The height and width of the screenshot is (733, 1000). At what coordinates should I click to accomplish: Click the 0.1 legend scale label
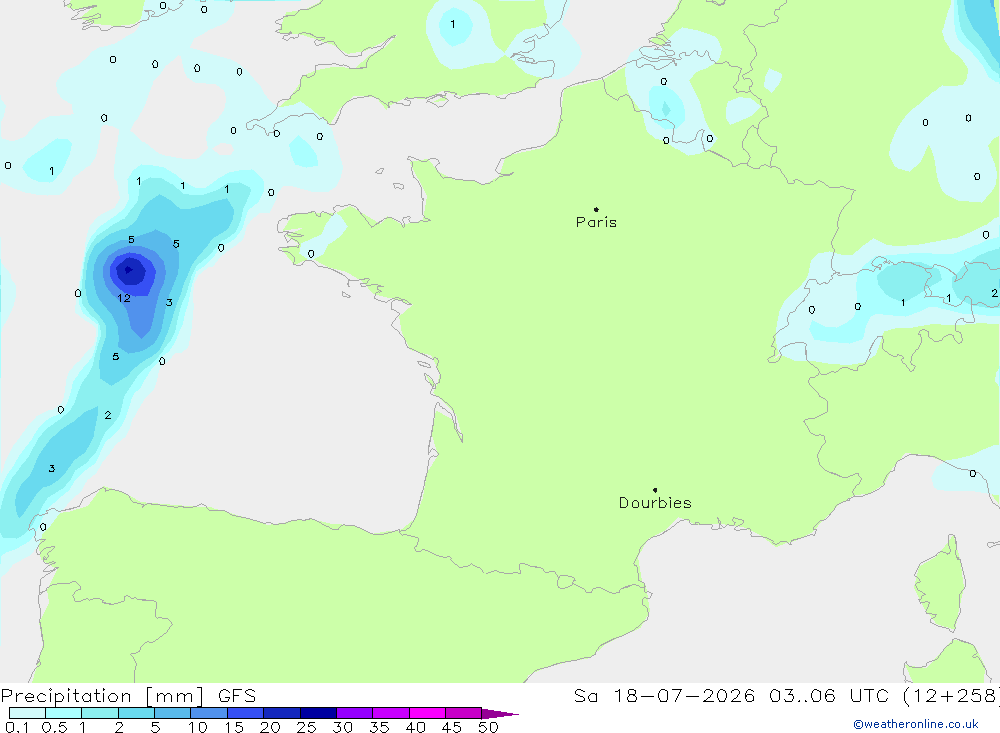click(17, 727)
